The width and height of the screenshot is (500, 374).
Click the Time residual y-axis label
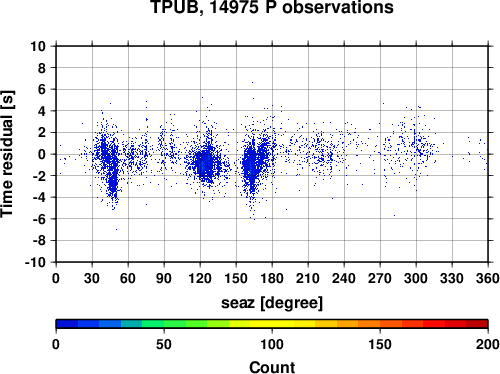click(7, 154)
